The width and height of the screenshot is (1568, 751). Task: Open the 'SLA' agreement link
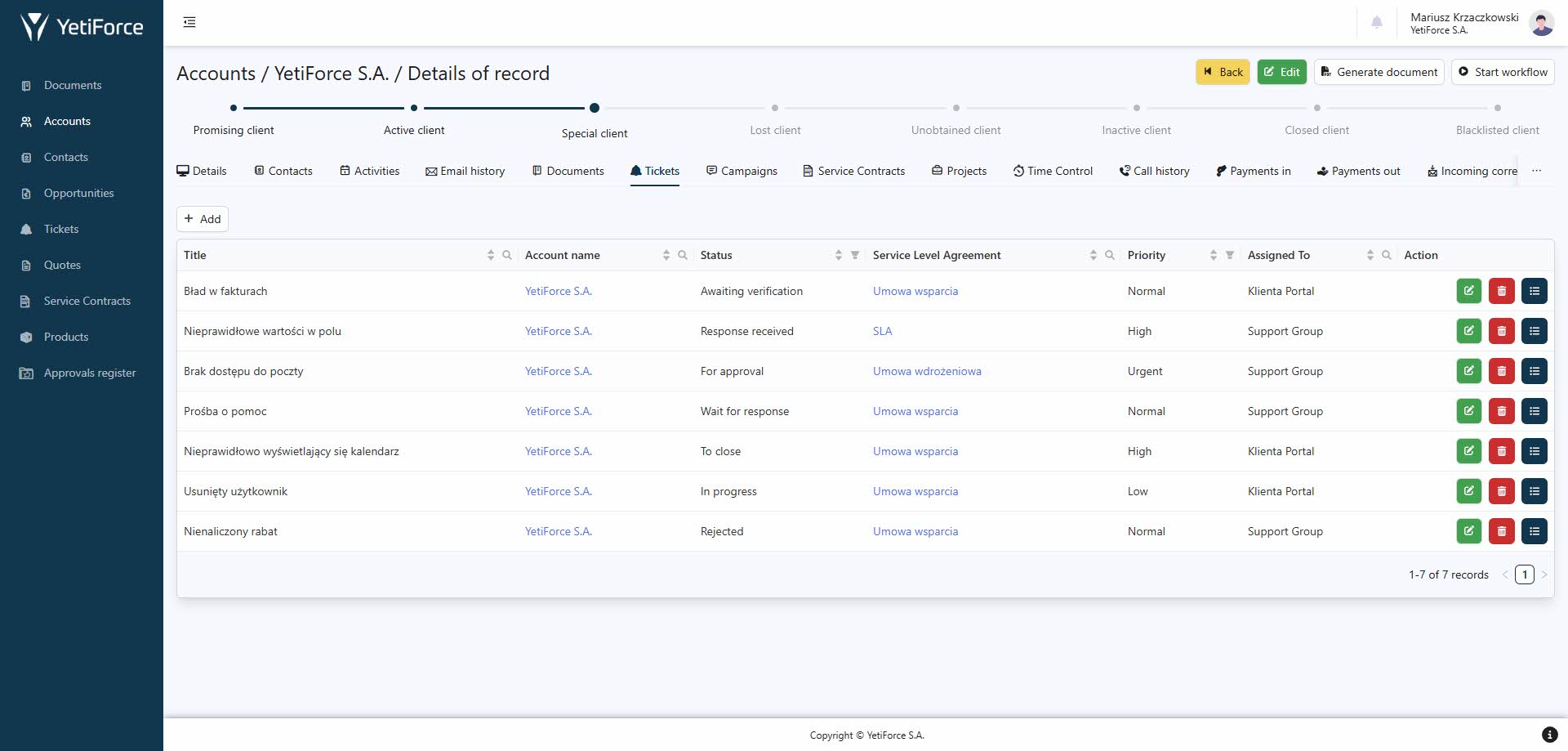pos(883,331)
